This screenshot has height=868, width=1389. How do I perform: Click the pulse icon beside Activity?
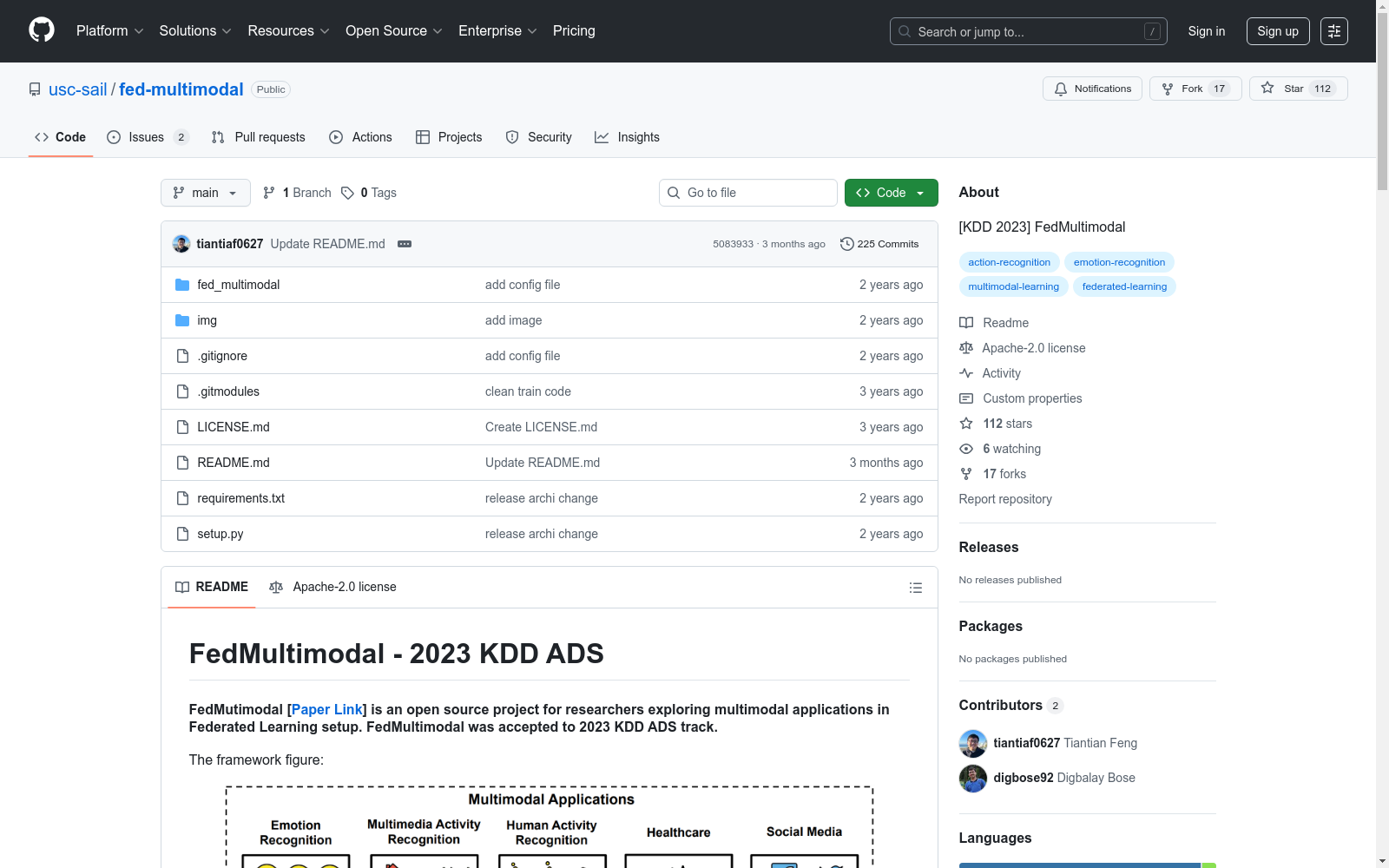point(966,373)
